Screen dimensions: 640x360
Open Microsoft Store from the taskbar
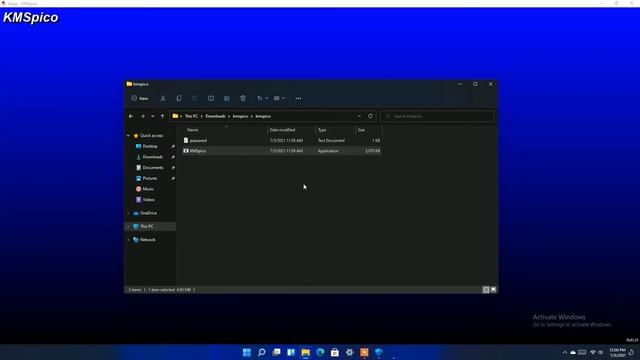click(335, 352)
